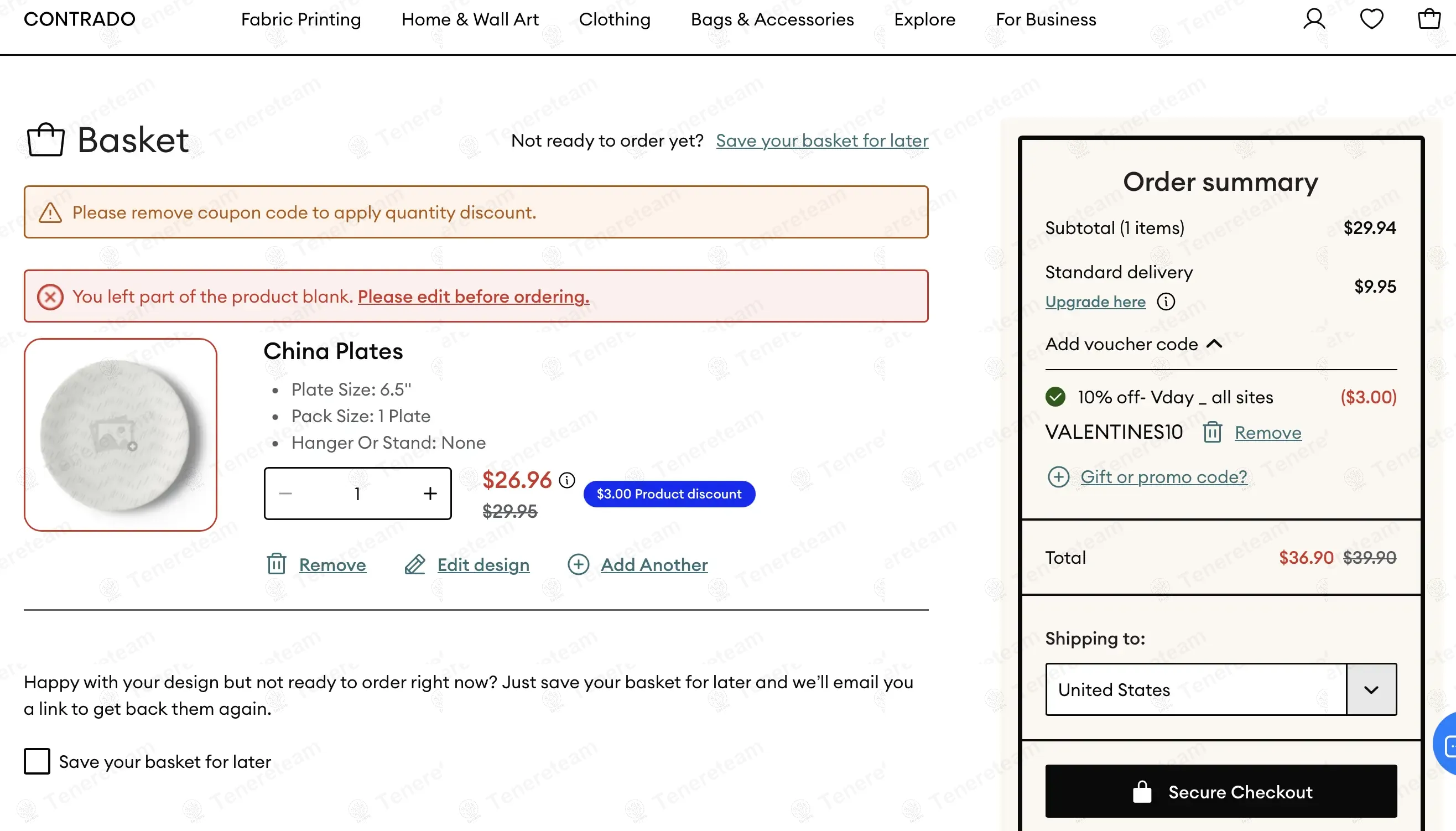Click the China Plates product title

coord(333,351)
